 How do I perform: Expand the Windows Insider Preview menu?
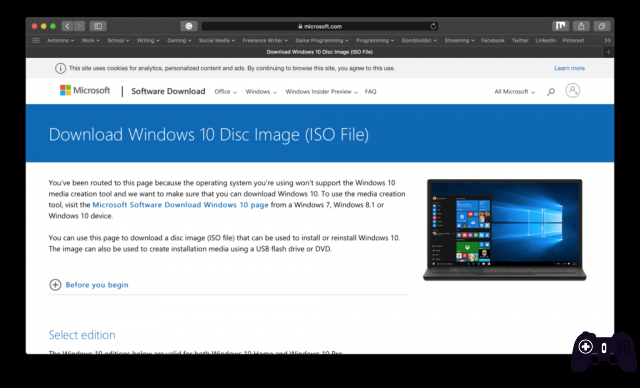click(322, 92)
